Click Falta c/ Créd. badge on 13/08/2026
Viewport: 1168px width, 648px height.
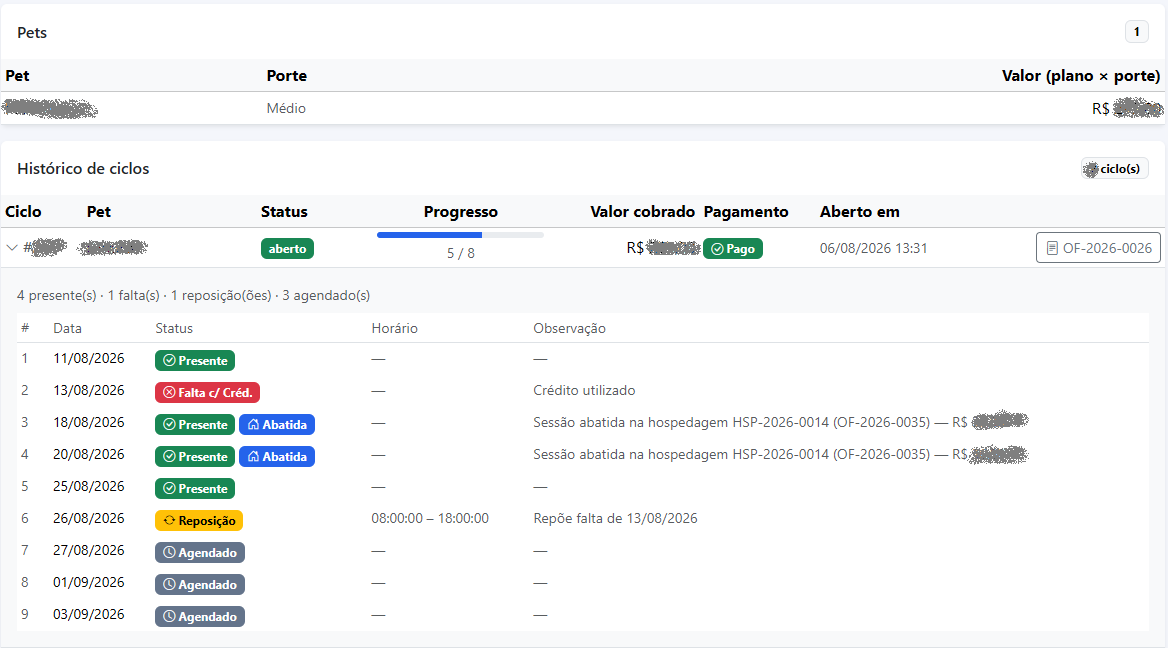208,393
